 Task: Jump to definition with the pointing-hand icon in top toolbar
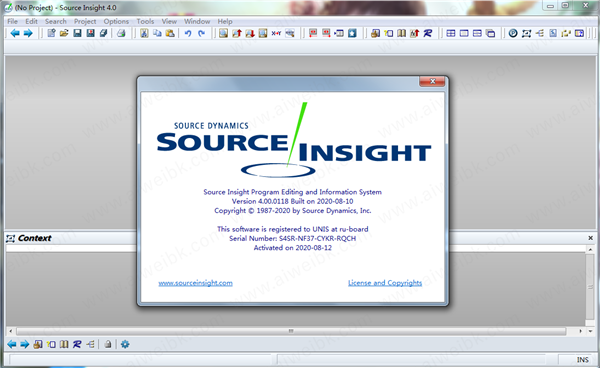pos(375,33)
